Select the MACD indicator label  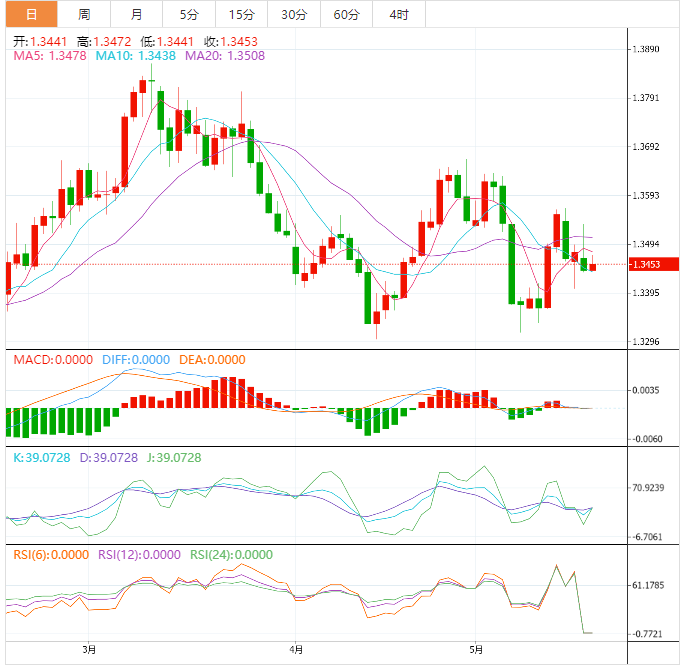pos(52,359)
